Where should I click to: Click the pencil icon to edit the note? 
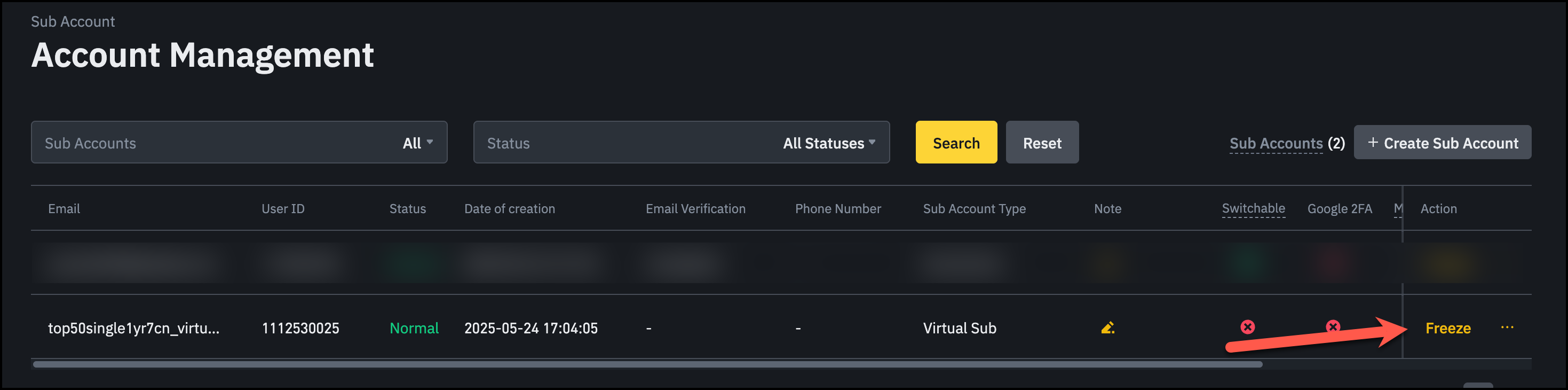(x=1107, y=328)
